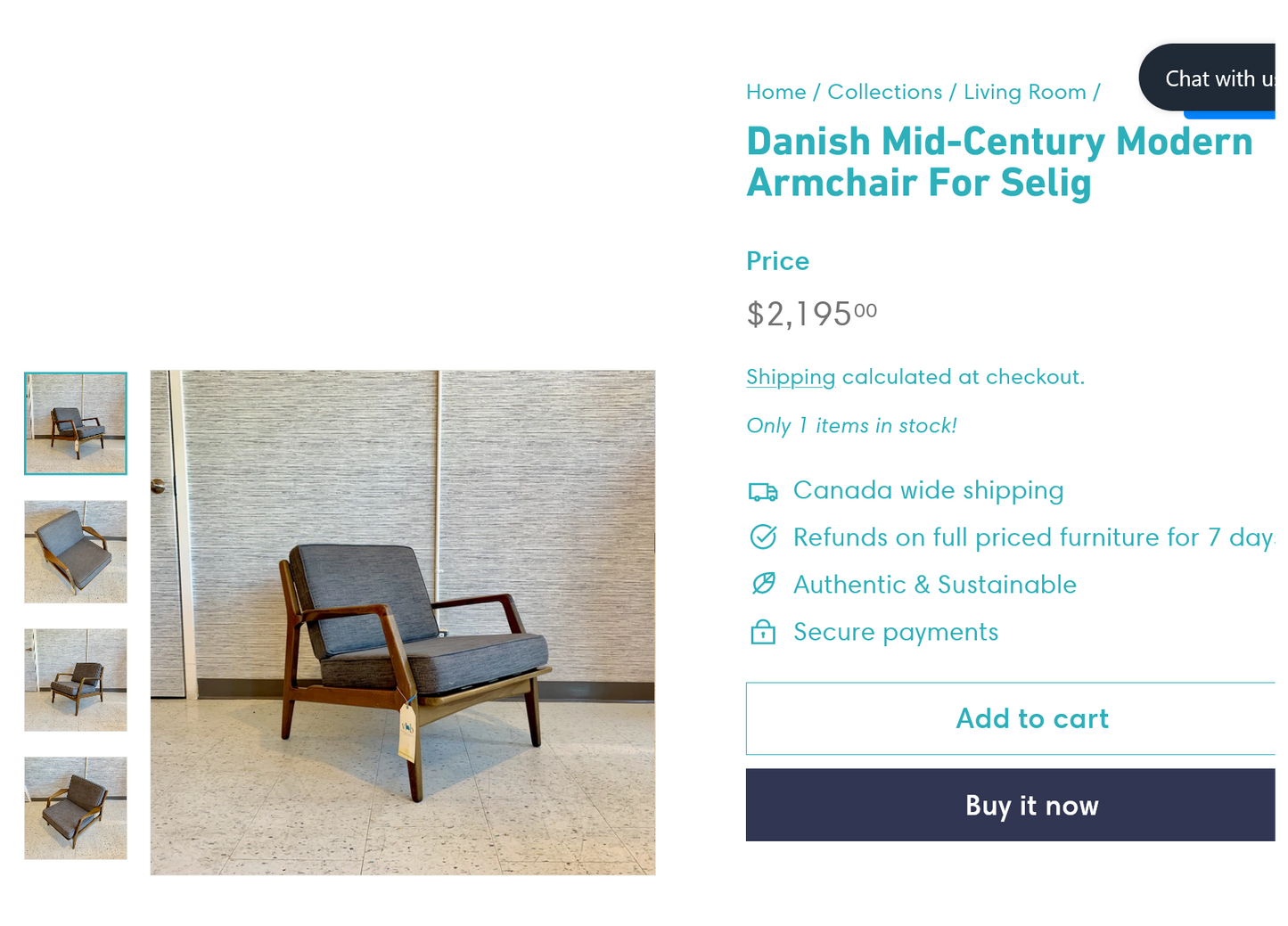Select the fourth chair thumbnail
The width and height of the screenshot is (1288, 926).
76,808
